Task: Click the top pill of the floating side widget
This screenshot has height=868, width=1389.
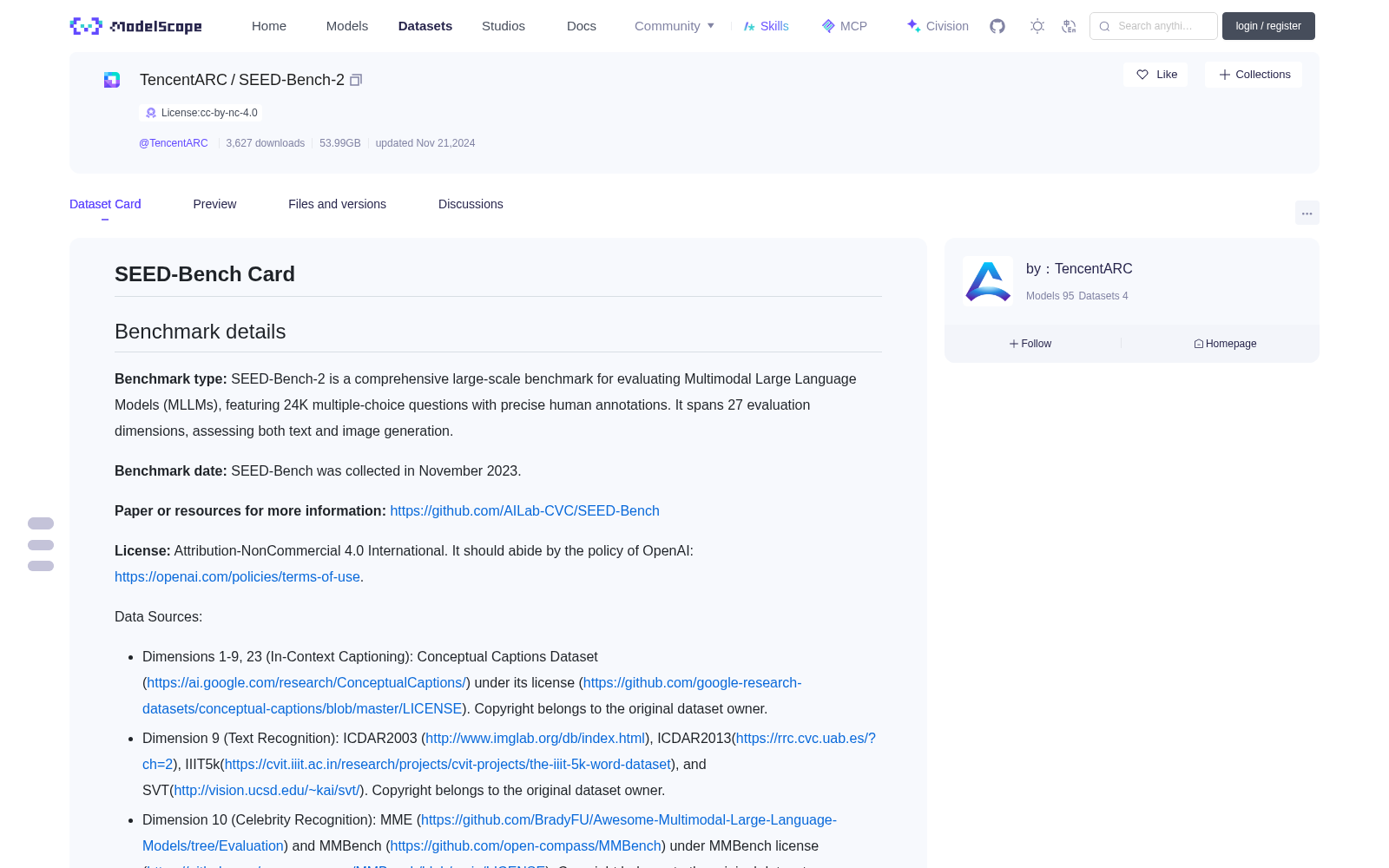Action: (41, 523)
